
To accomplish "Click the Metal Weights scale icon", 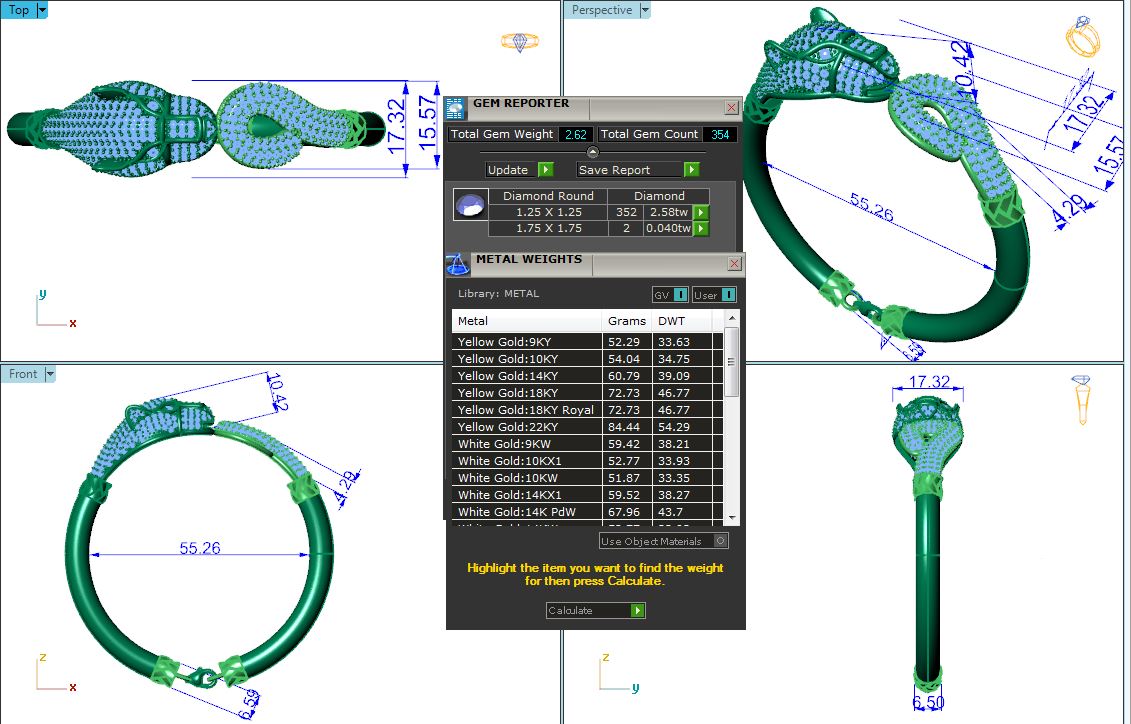I will 456,265.
